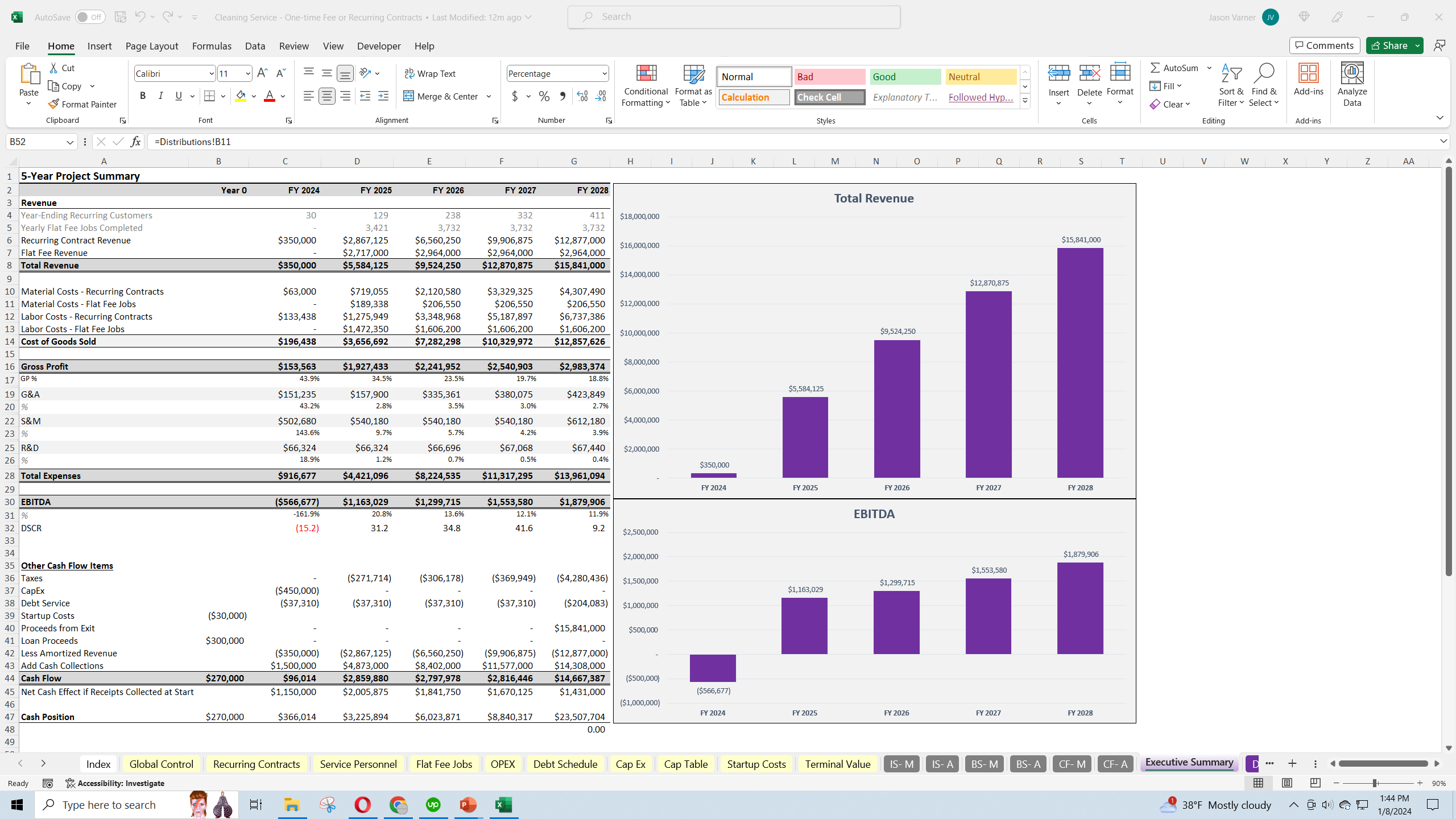Click the AutoSum icon

(1156, 67)
